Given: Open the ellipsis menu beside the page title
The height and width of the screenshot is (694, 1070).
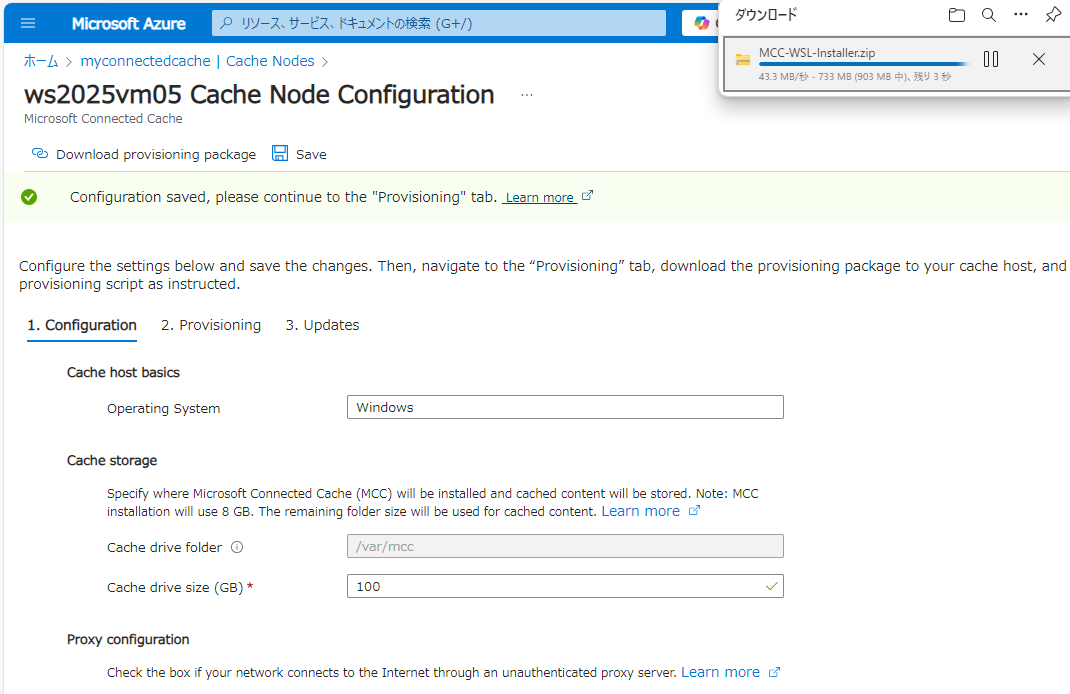Looking at the screenshot, I should [x=526, y=94].
